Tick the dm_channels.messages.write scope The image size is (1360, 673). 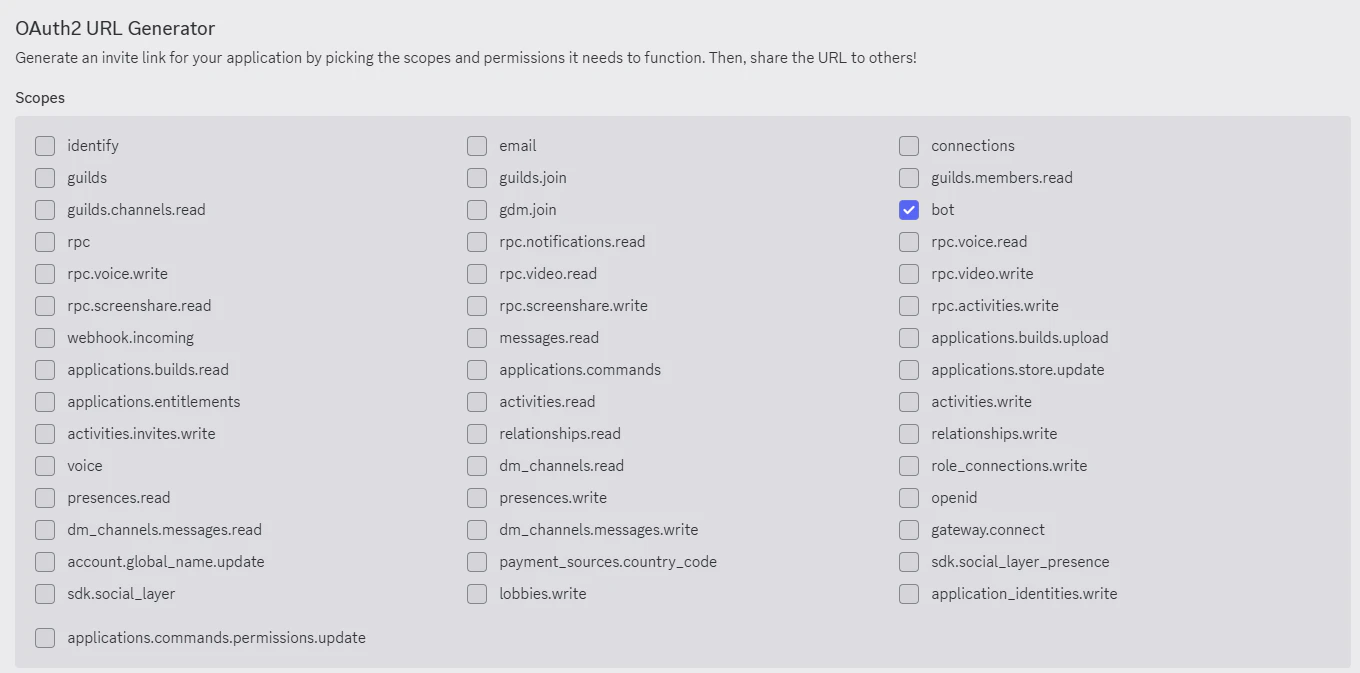click(477, 530)
